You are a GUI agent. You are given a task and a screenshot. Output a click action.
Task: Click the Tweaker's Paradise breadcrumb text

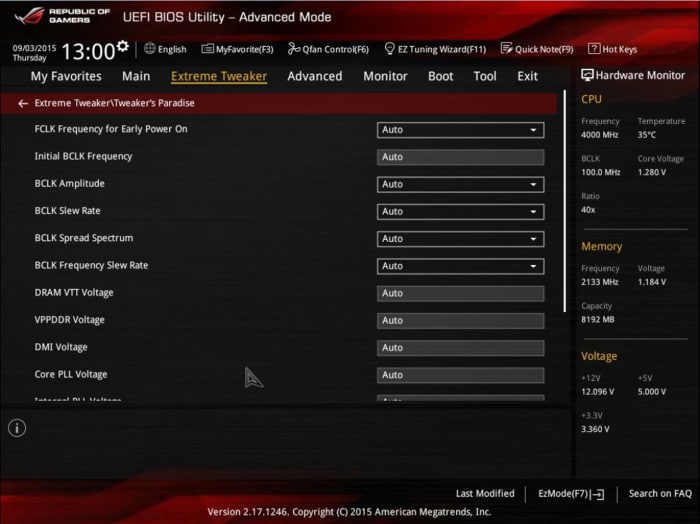155,103
